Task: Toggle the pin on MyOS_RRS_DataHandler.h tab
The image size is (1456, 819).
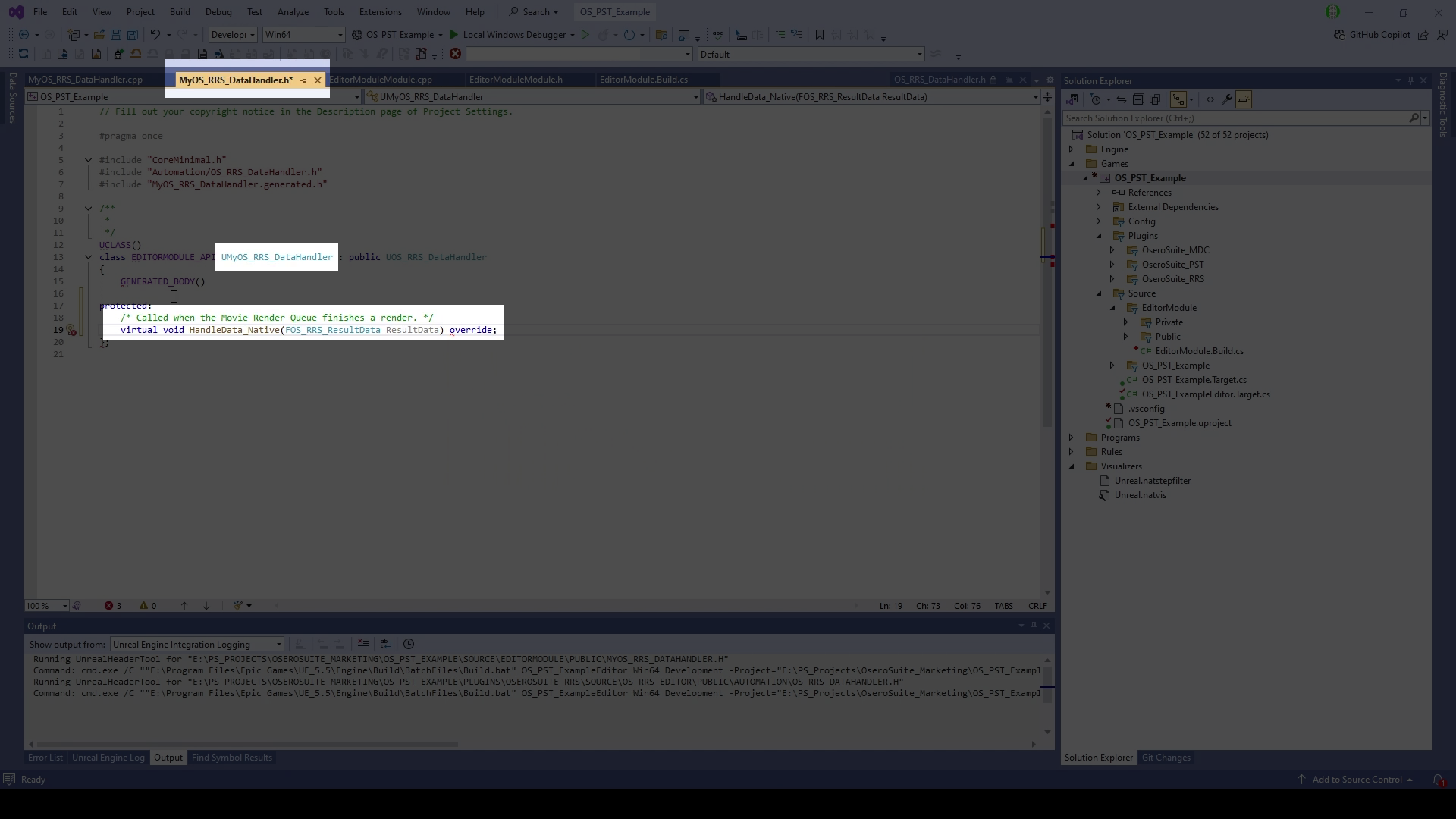Action: 303,80
